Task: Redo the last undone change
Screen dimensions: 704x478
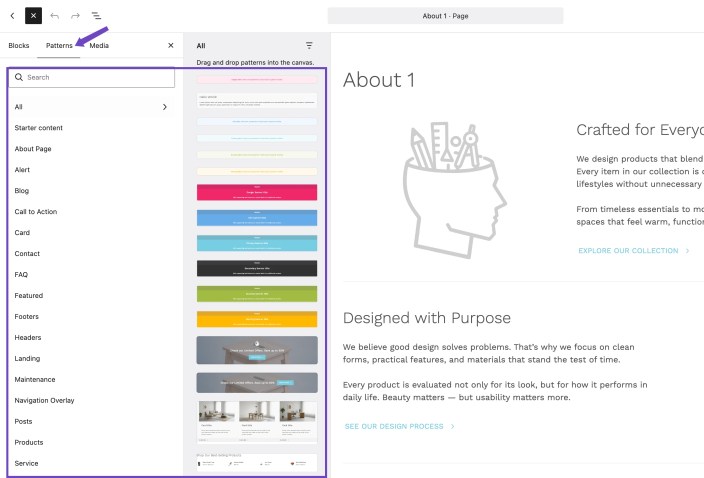Action: click(x=75, y=16)
